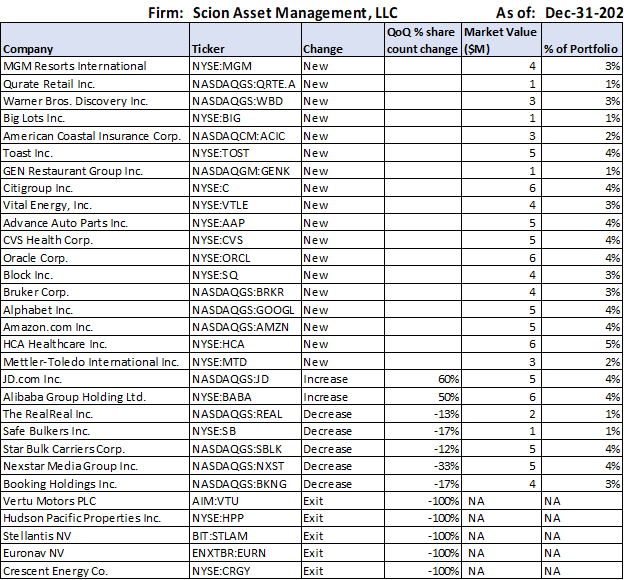Select the 'Change' column header cell
The image size is (624, 580).
click(343, 40)
